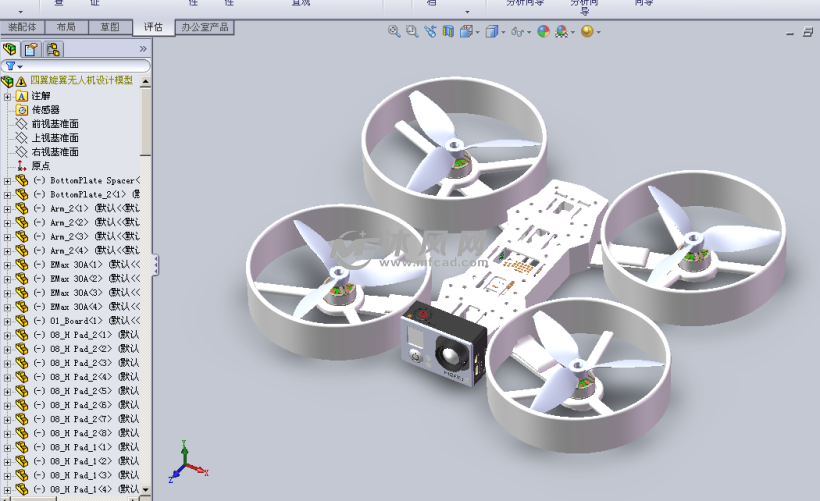Expand the Arm_2<1> component node
The height and width of the screenshot is (501, 820).
tap(7, 209)
